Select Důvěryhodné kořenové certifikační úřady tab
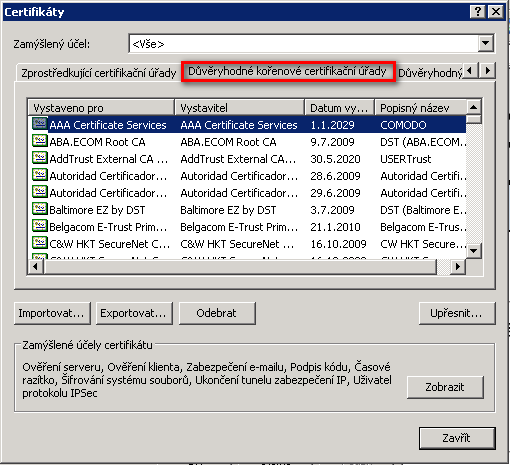 pyautogui.click(x=288, y=71)
